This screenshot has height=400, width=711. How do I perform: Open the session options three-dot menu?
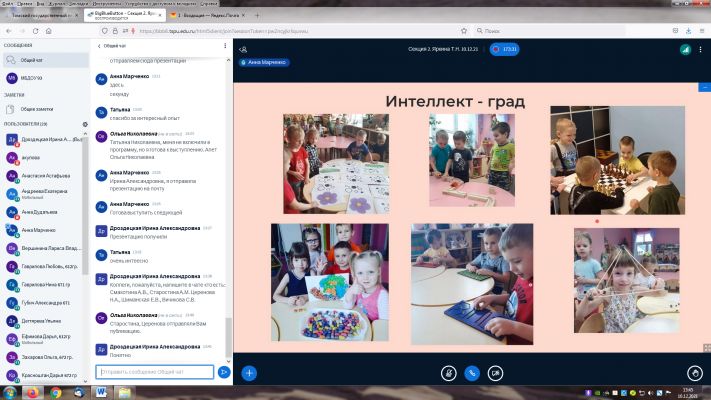pyautogui.click(x=701, y=48)
